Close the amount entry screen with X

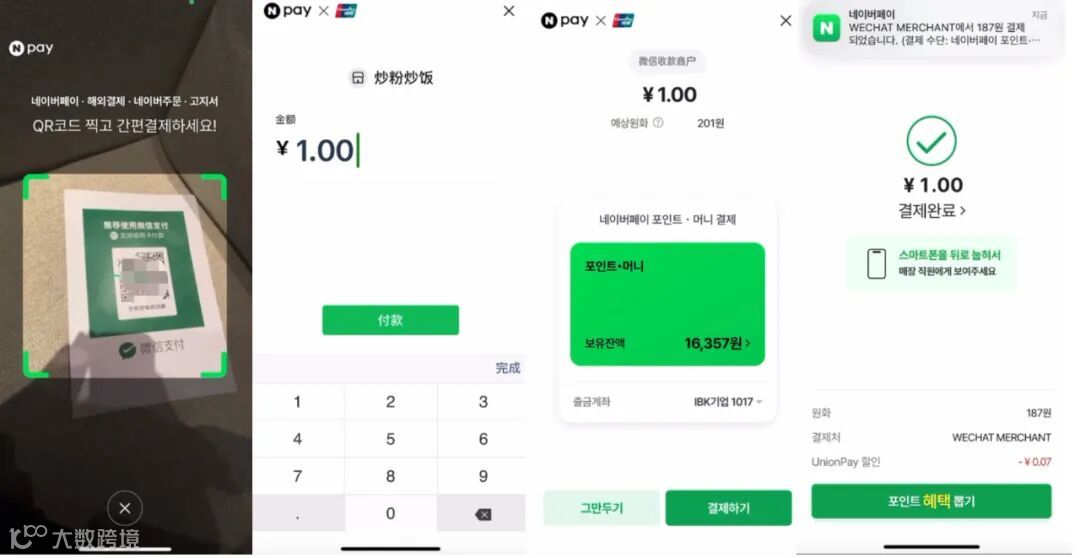(x=509, y=11)
